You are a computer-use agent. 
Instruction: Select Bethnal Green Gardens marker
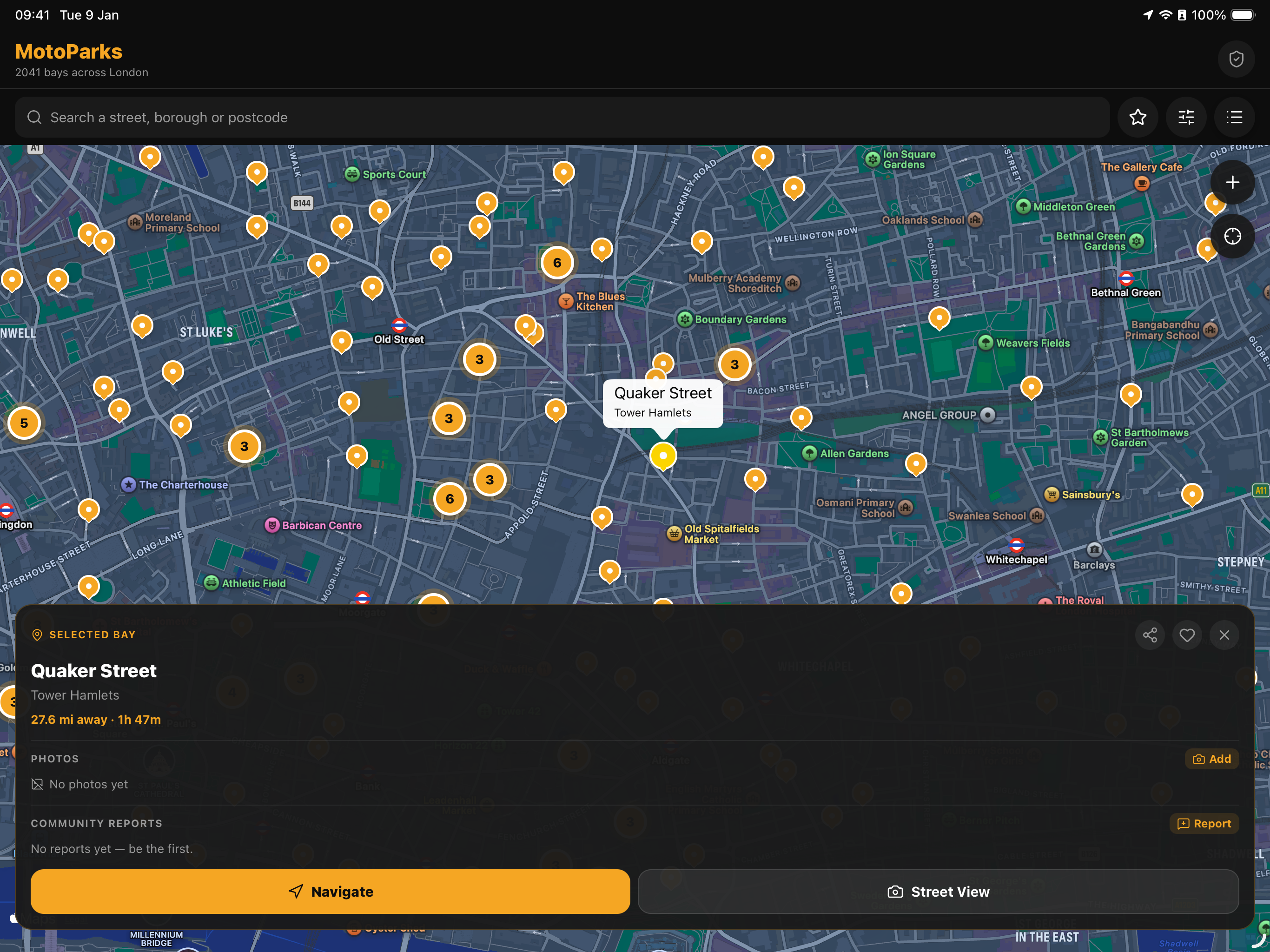click(x=1136, y=241)
